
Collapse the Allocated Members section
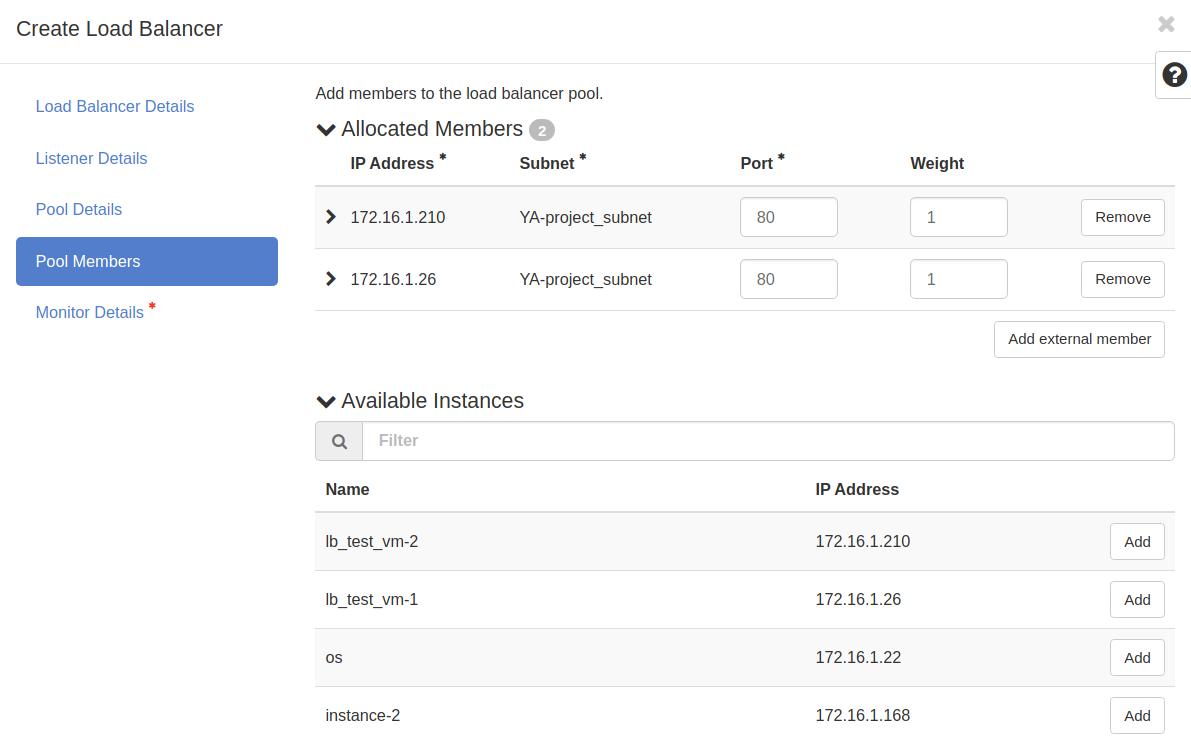tap(326, 130)
